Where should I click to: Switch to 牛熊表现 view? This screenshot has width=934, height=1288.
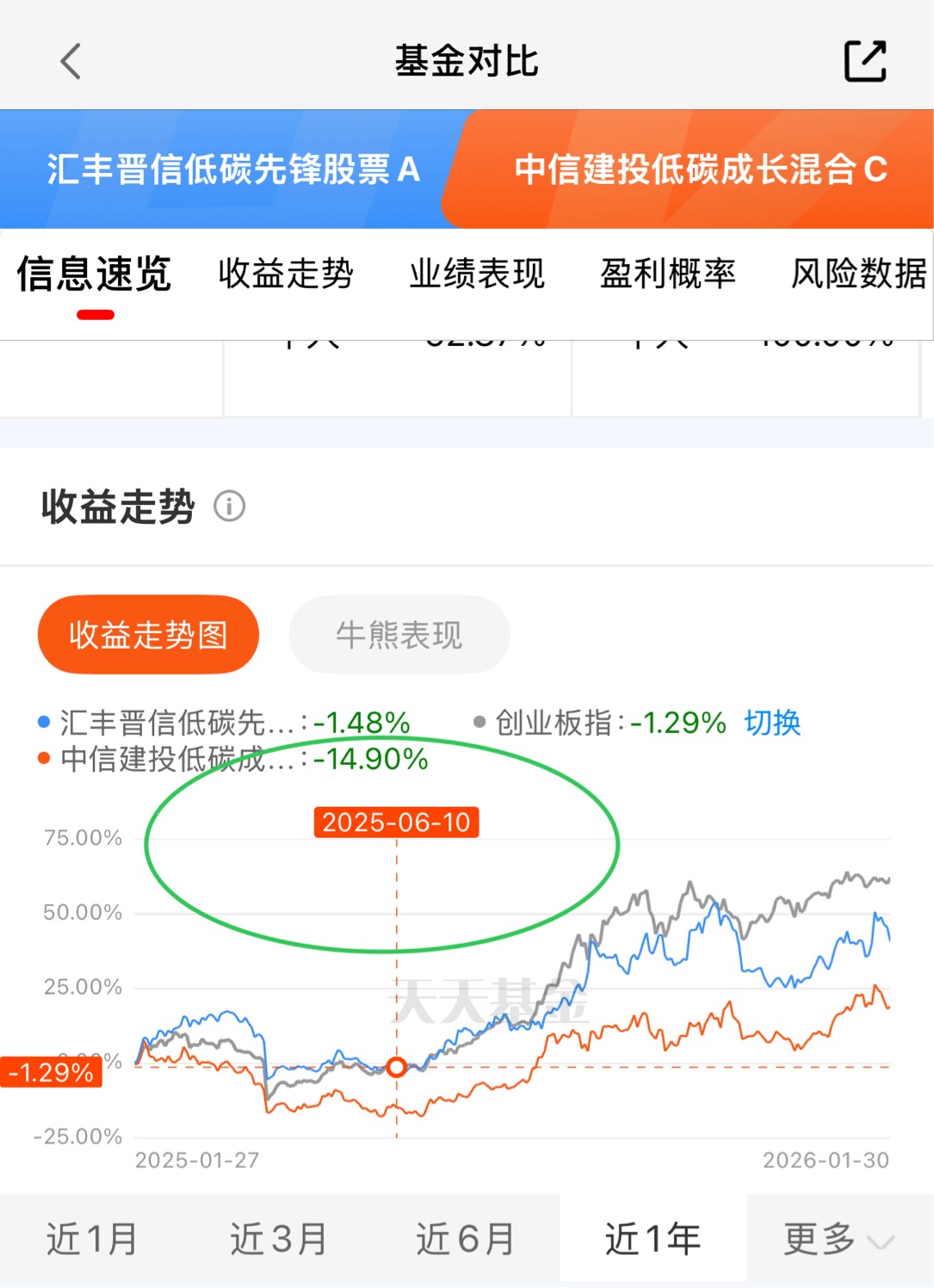[x=399, y=635]
